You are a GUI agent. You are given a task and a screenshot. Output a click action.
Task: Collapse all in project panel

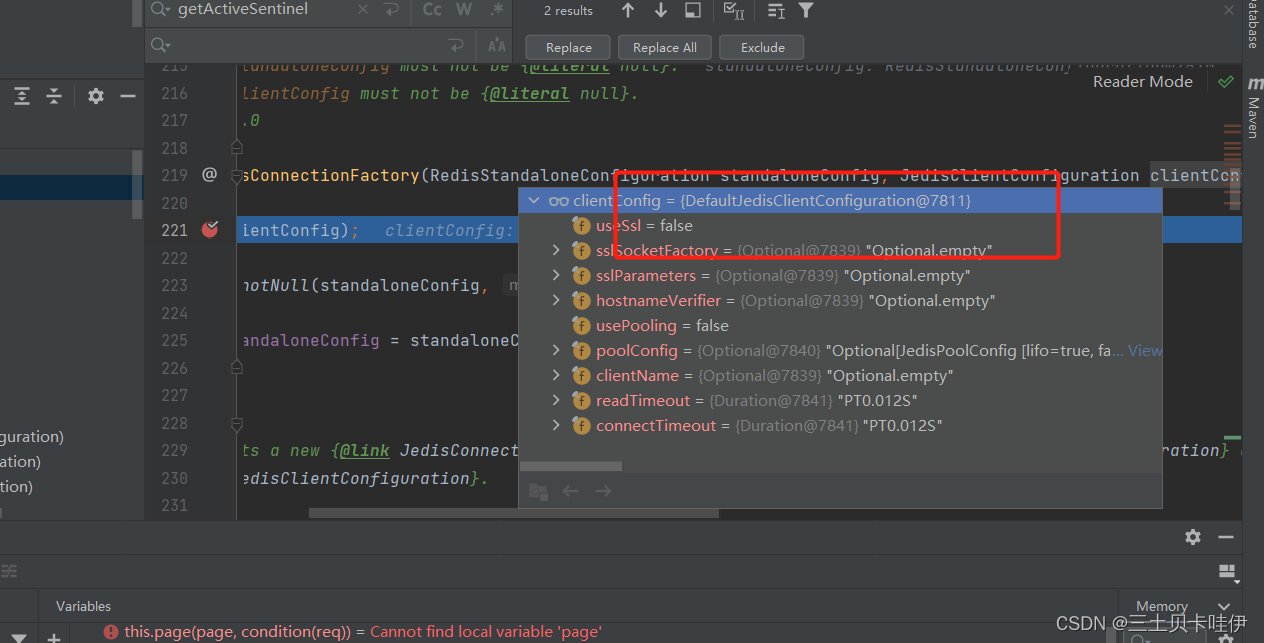click(54, 96)
